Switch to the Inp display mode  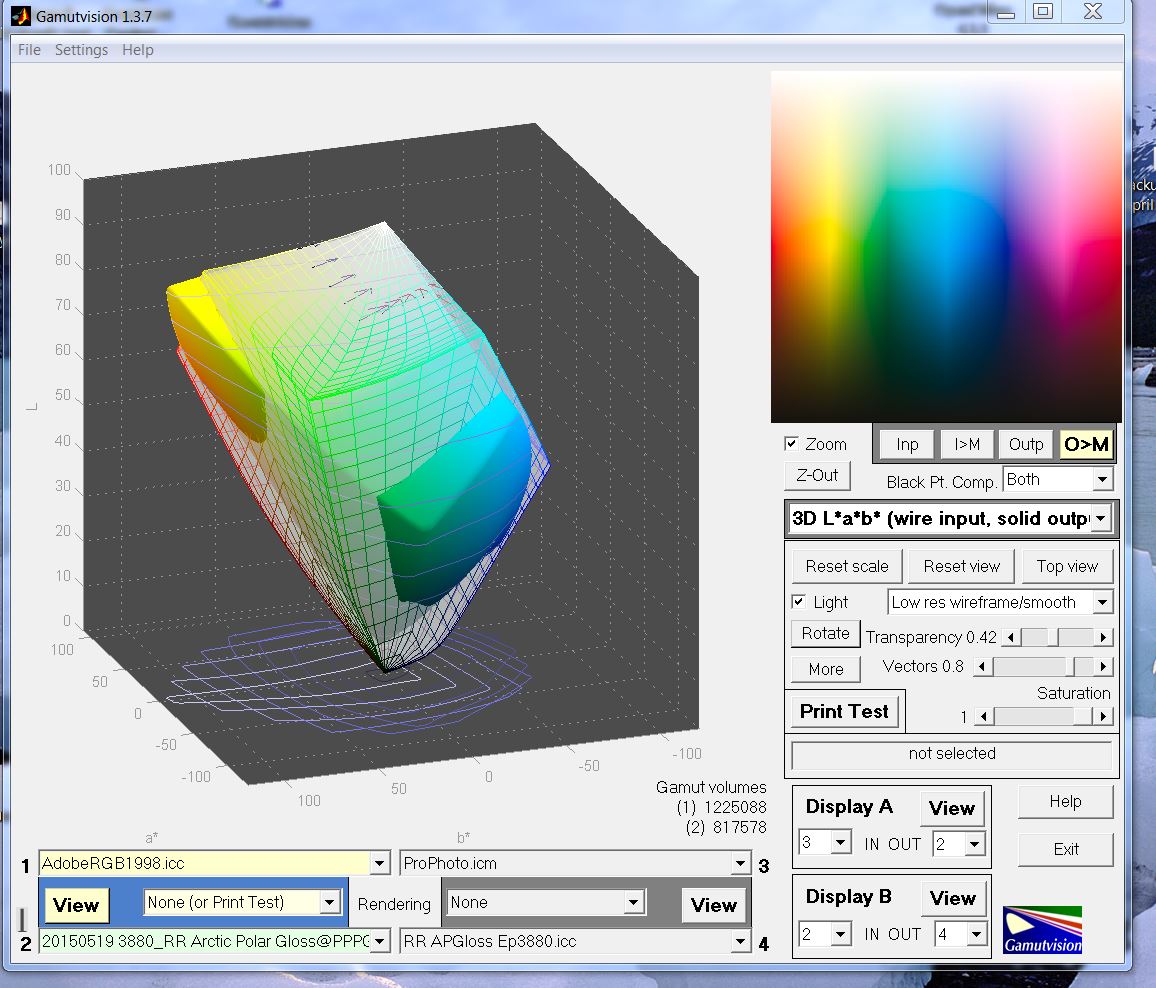[907, 445]
